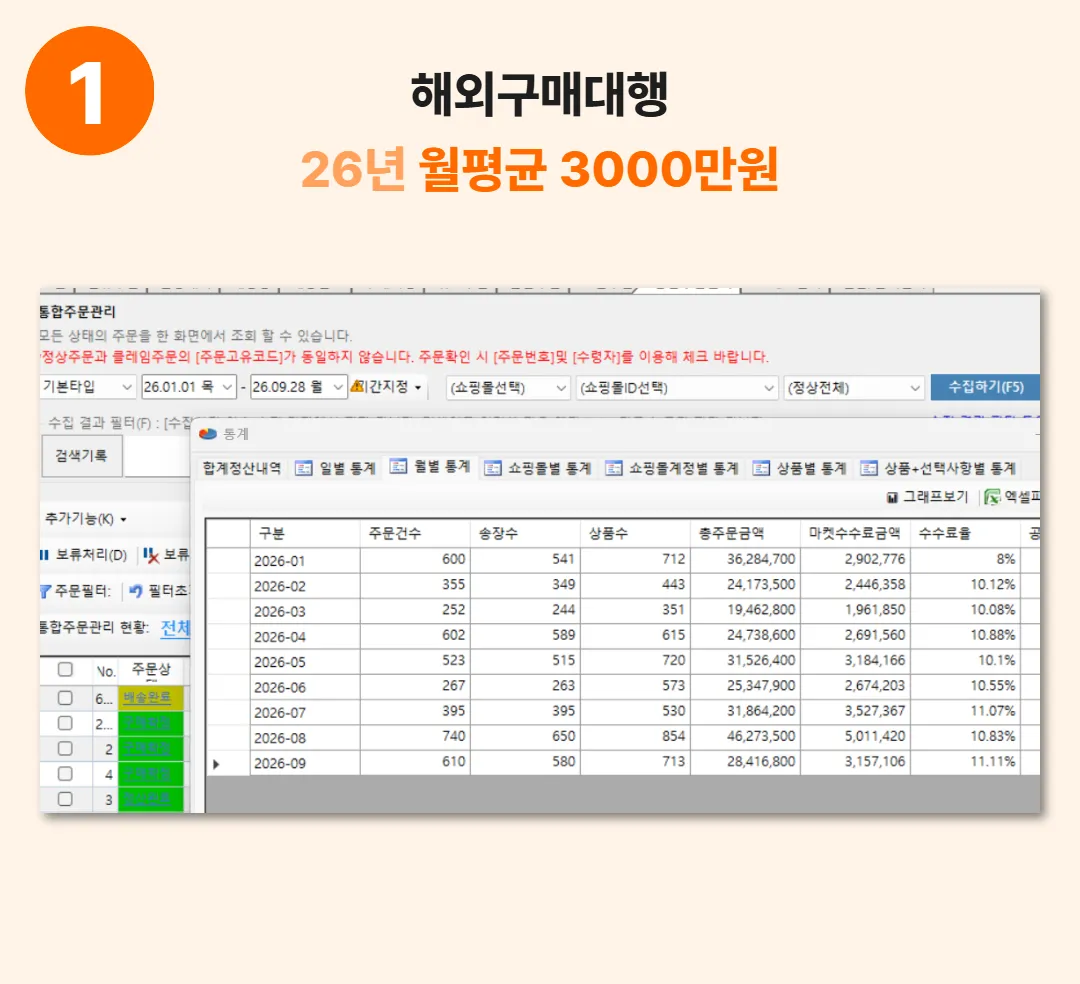Click the funnel 주문필터 icon

45,591
